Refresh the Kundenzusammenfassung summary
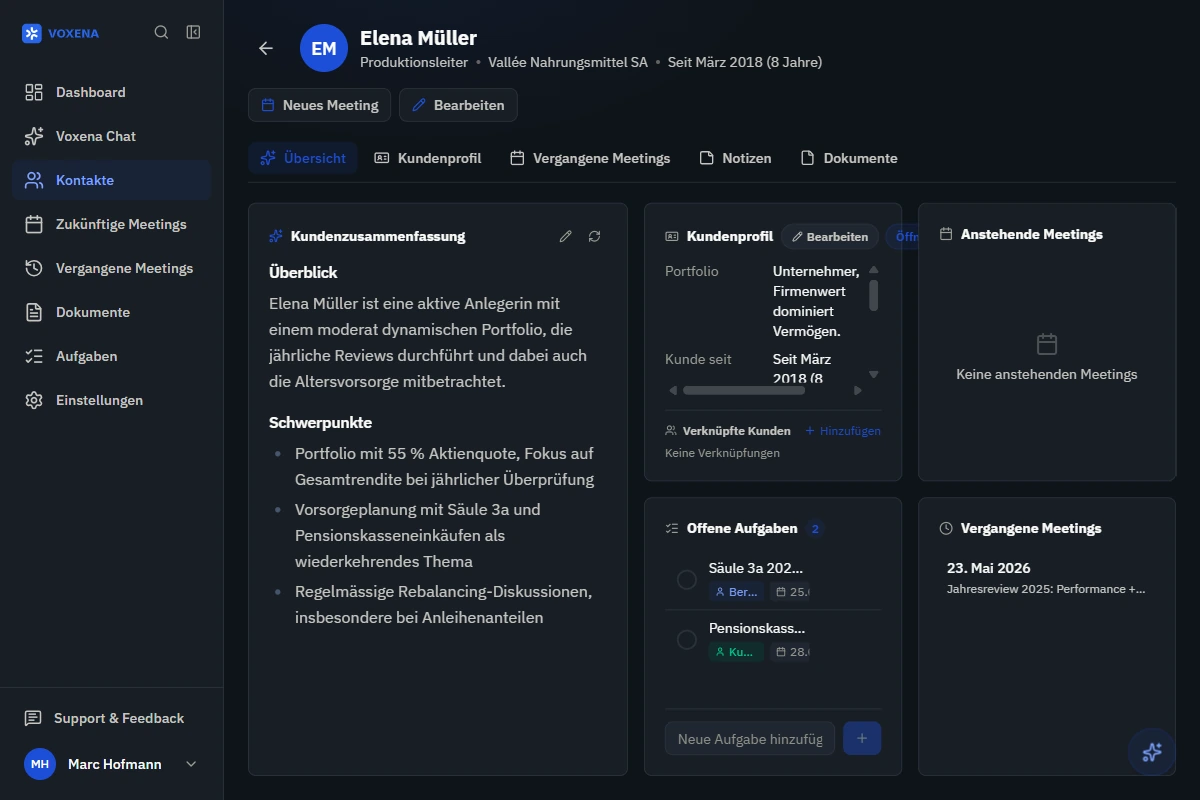Viewport: 1200px width, 800px height. tap(595, 236)
